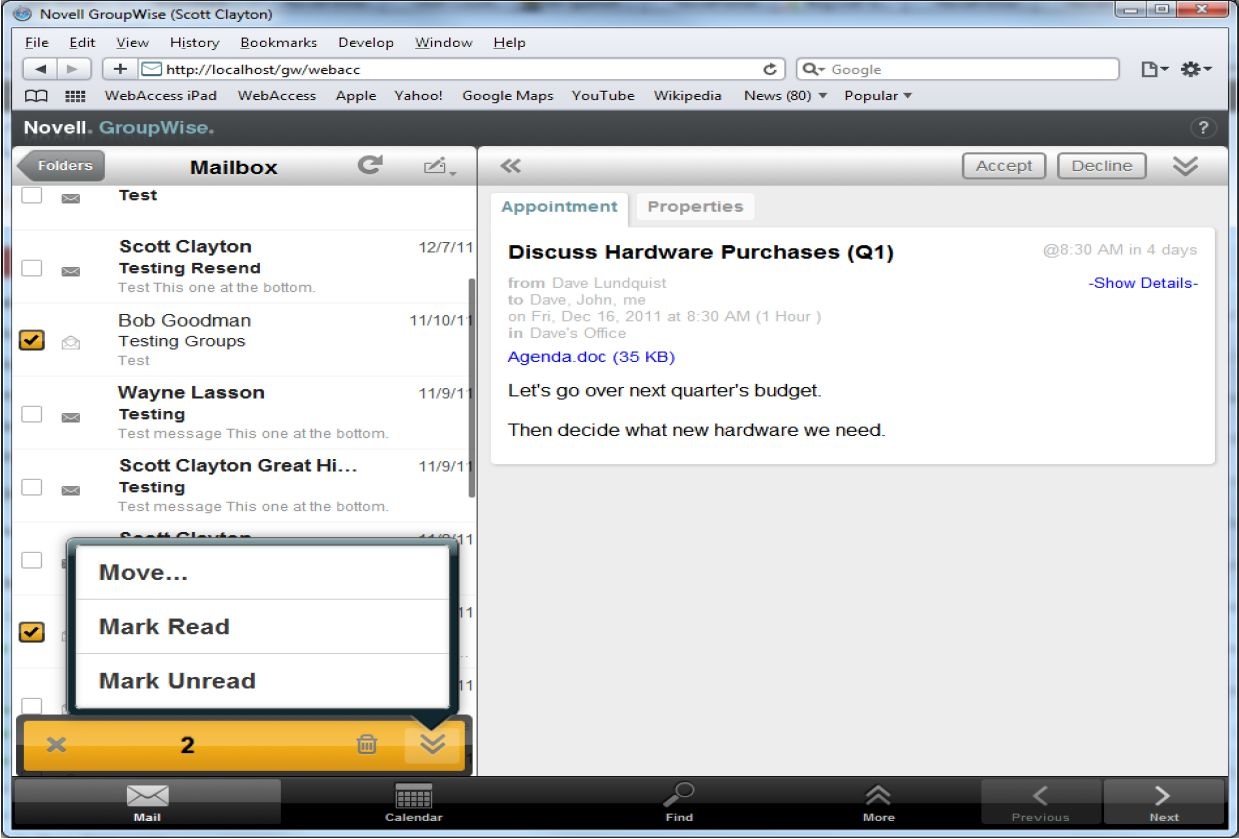Open the help question mark icon
Screen dimensions: 1239x839
tap(1203, 128)
